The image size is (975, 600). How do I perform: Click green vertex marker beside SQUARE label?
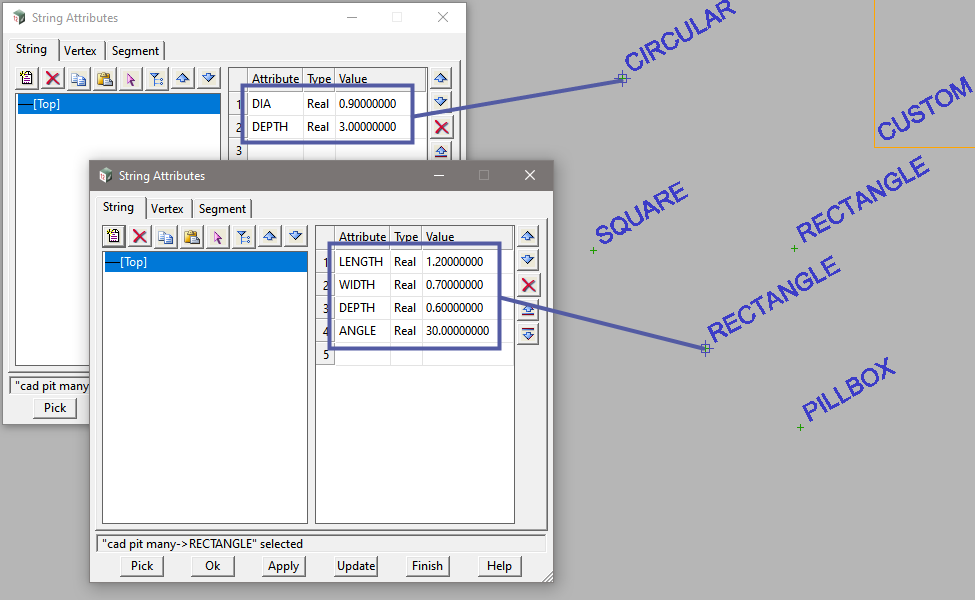(x=593, y=251)
